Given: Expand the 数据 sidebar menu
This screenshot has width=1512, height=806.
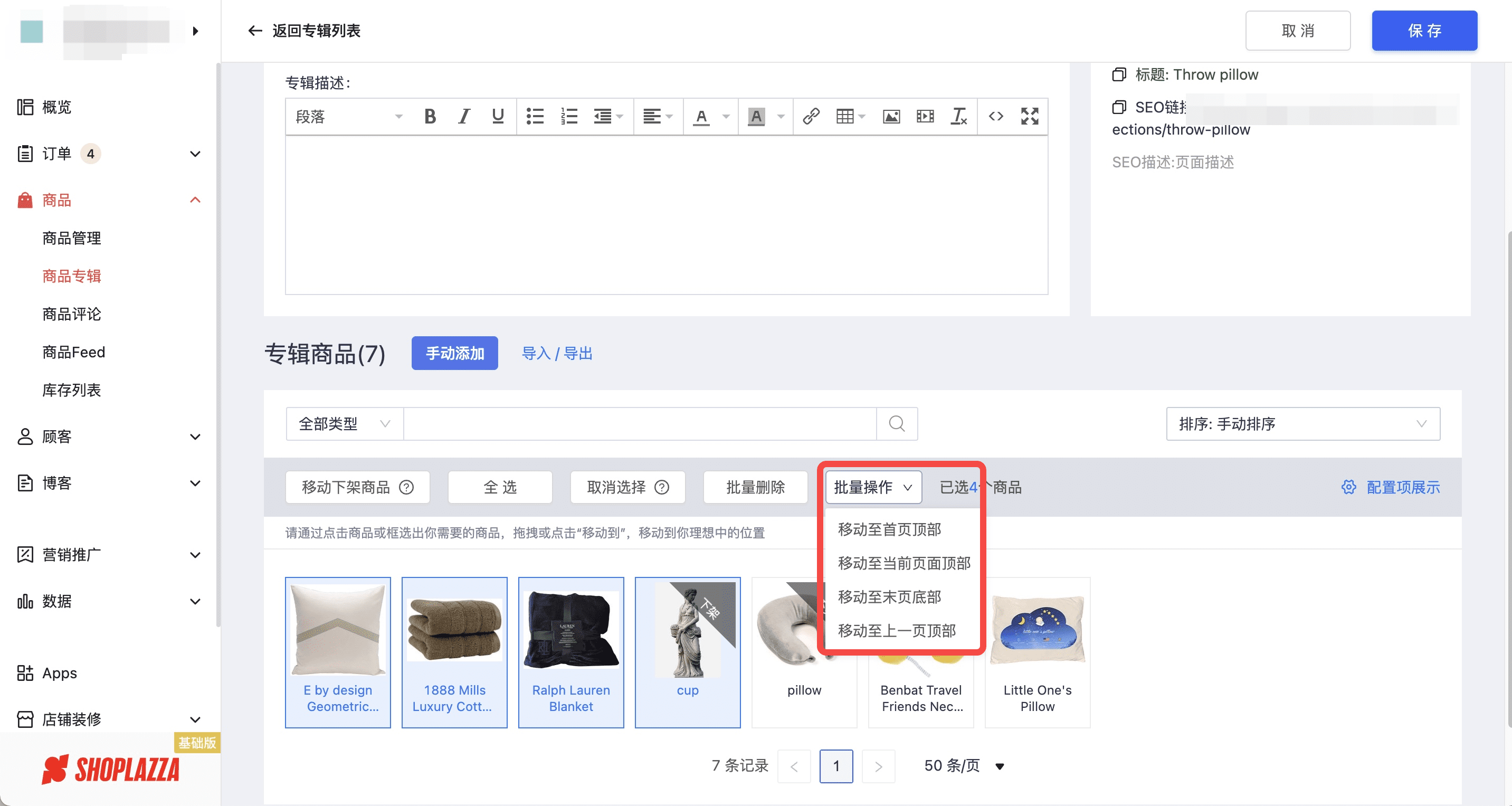Looking at the screenshot, I should tap(195, 601).
